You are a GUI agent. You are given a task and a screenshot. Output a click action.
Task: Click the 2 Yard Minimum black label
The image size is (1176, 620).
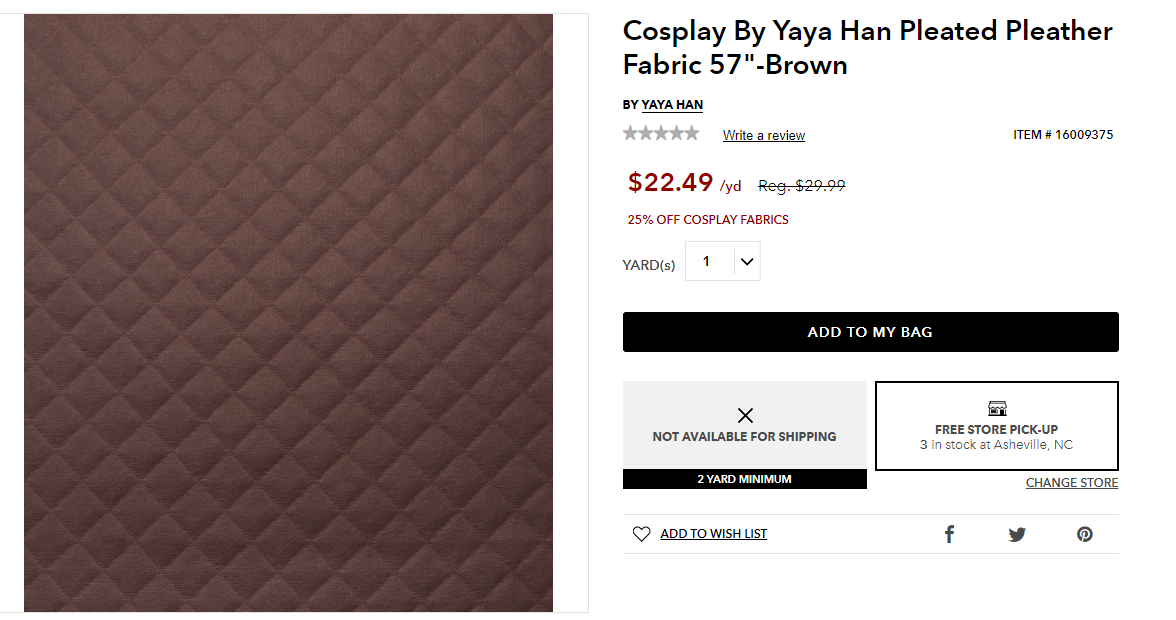click(x=744, y=479)
